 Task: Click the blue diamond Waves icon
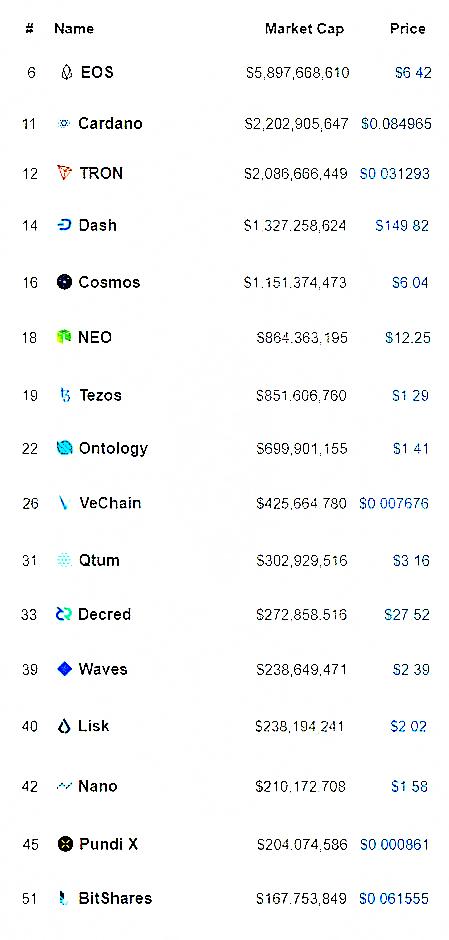tap(64, 668)
